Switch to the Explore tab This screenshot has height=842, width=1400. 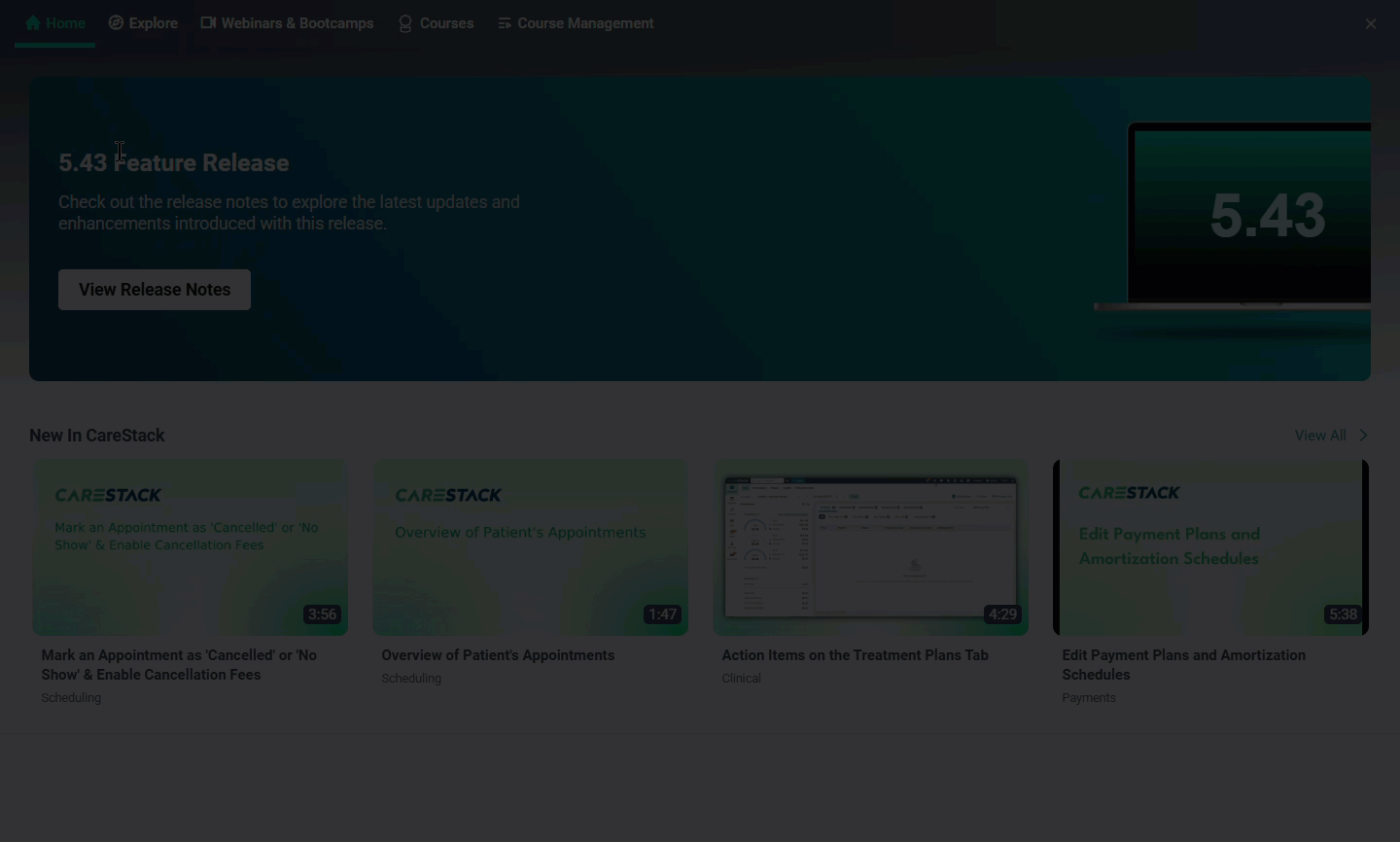[x=143, y=23]
